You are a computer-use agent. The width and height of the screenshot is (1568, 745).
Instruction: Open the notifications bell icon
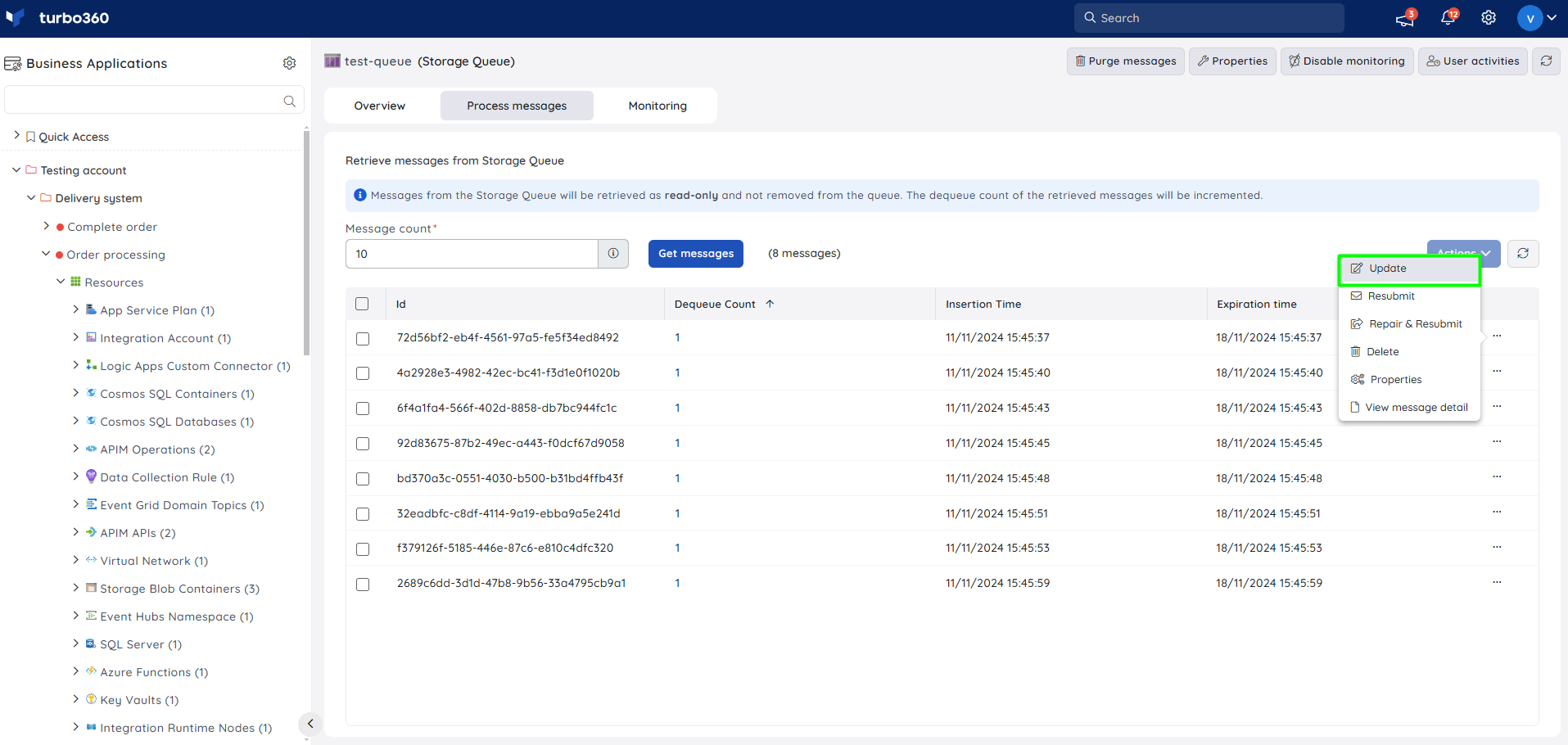pyautogui.click(x=1448, y=18)
